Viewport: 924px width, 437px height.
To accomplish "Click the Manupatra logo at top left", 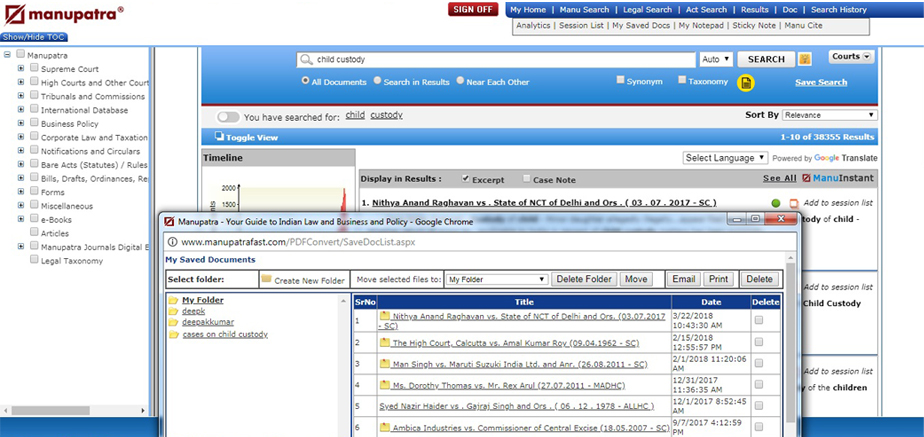I will coord(63,15).
